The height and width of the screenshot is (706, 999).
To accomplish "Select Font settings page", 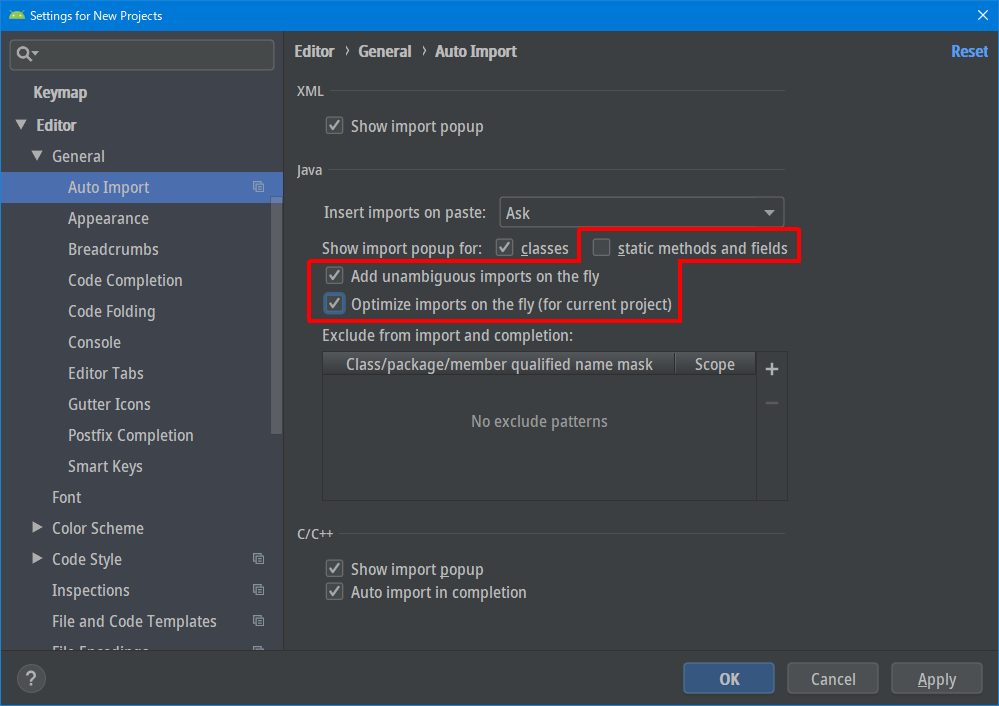I will tap(66, 497).
